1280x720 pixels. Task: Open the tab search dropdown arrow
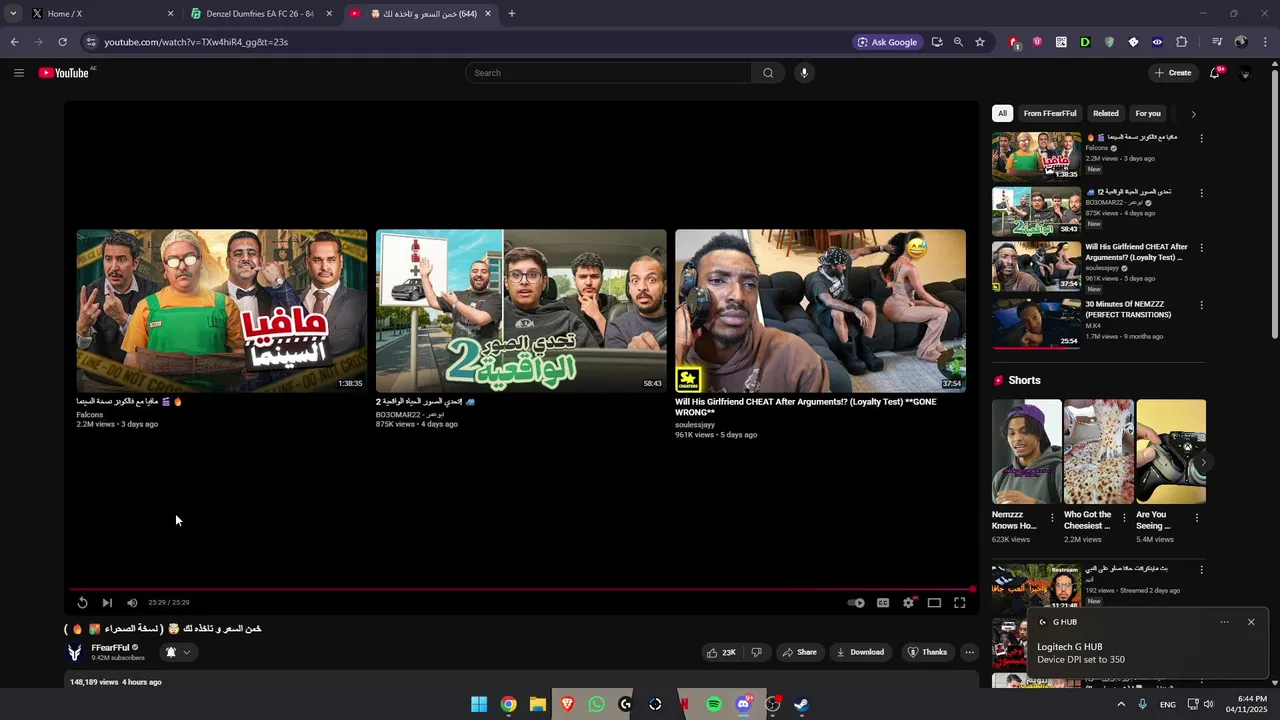pos(12,14)
